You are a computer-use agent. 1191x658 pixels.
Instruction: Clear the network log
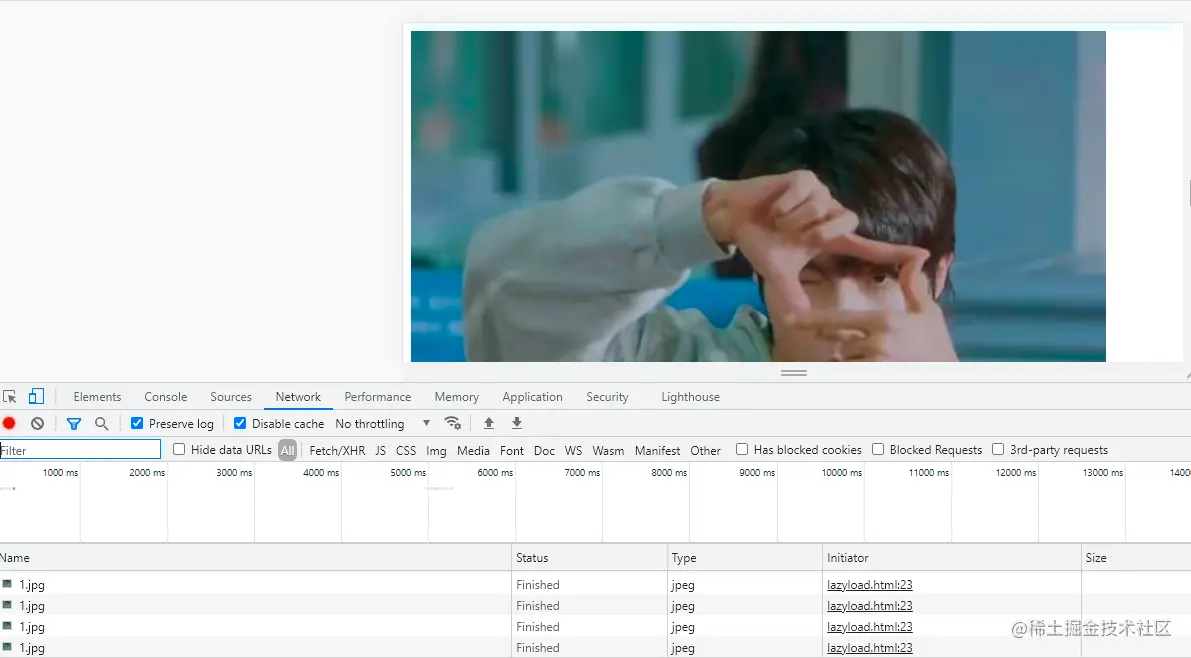(37, 423)
